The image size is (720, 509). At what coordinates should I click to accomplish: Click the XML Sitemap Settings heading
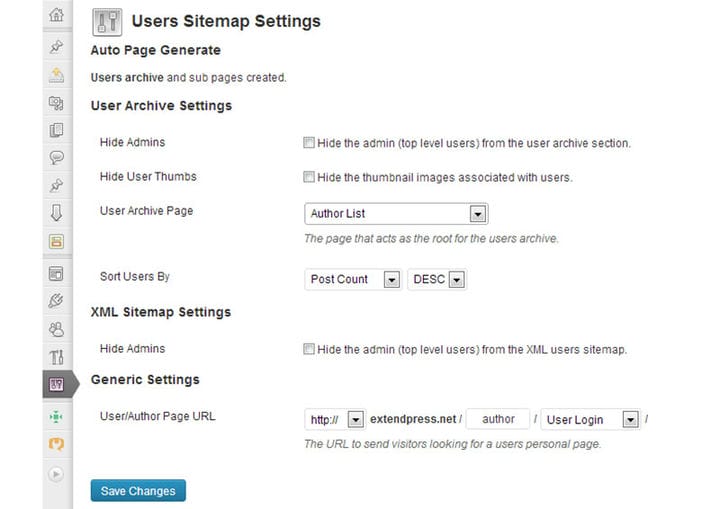coord(161,312)
